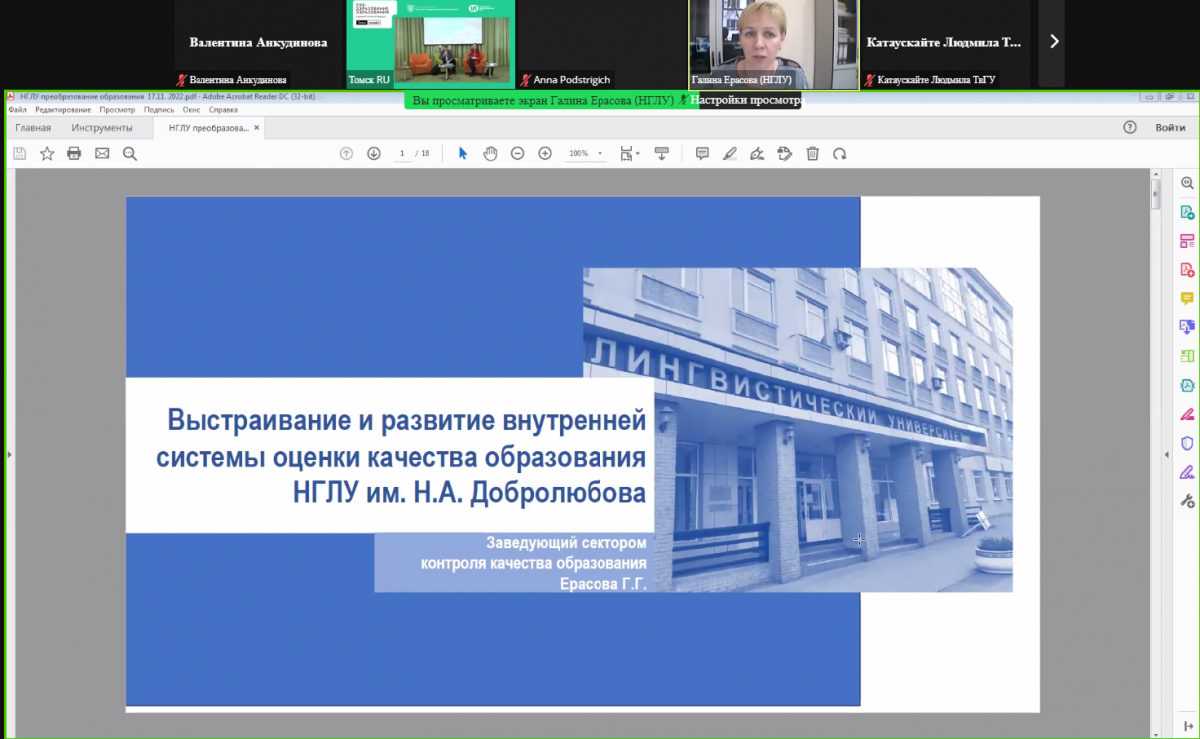This screenshot has height=739, width=1200.
Task: Add a sticky note comment
Action: 702,153
